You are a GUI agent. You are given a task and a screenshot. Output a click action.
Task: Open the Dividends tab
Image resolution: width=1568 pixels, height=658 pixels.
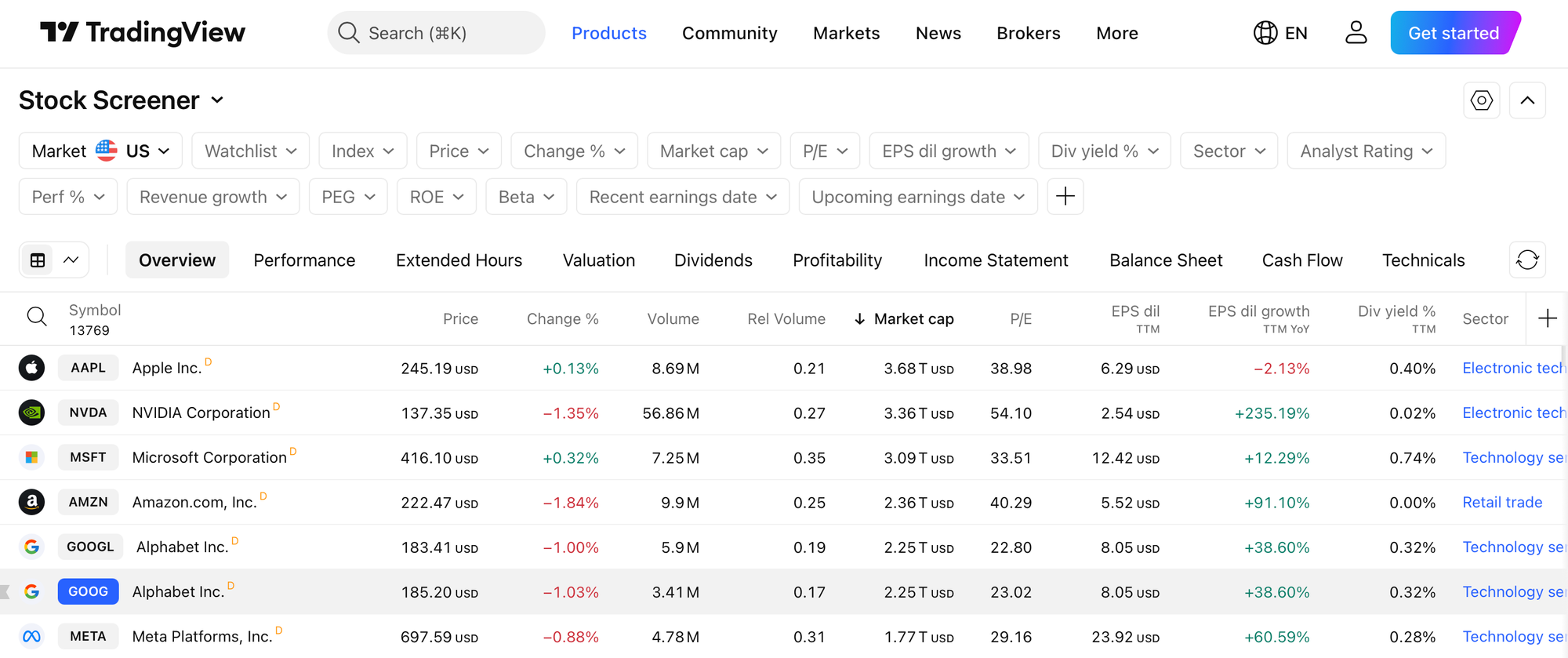713,260
